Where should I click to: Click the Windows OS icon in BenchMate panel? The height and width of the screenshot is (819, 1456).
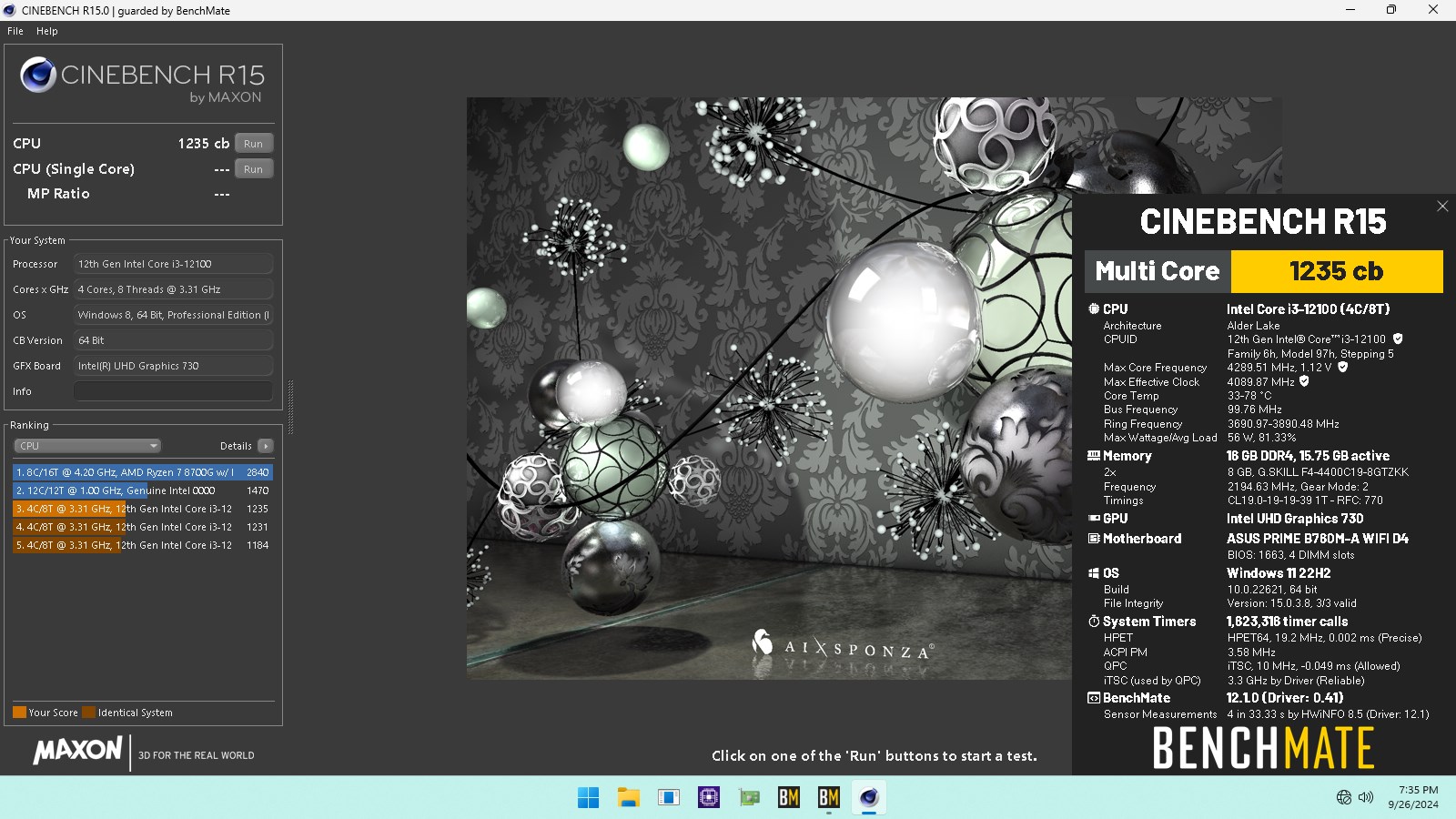pos(1094,573)
